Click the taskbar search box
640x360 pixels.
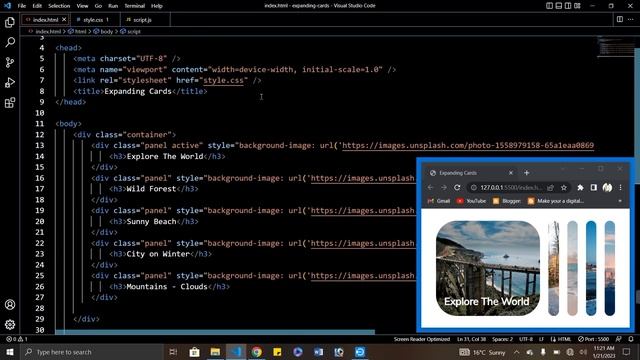point(92,352)
